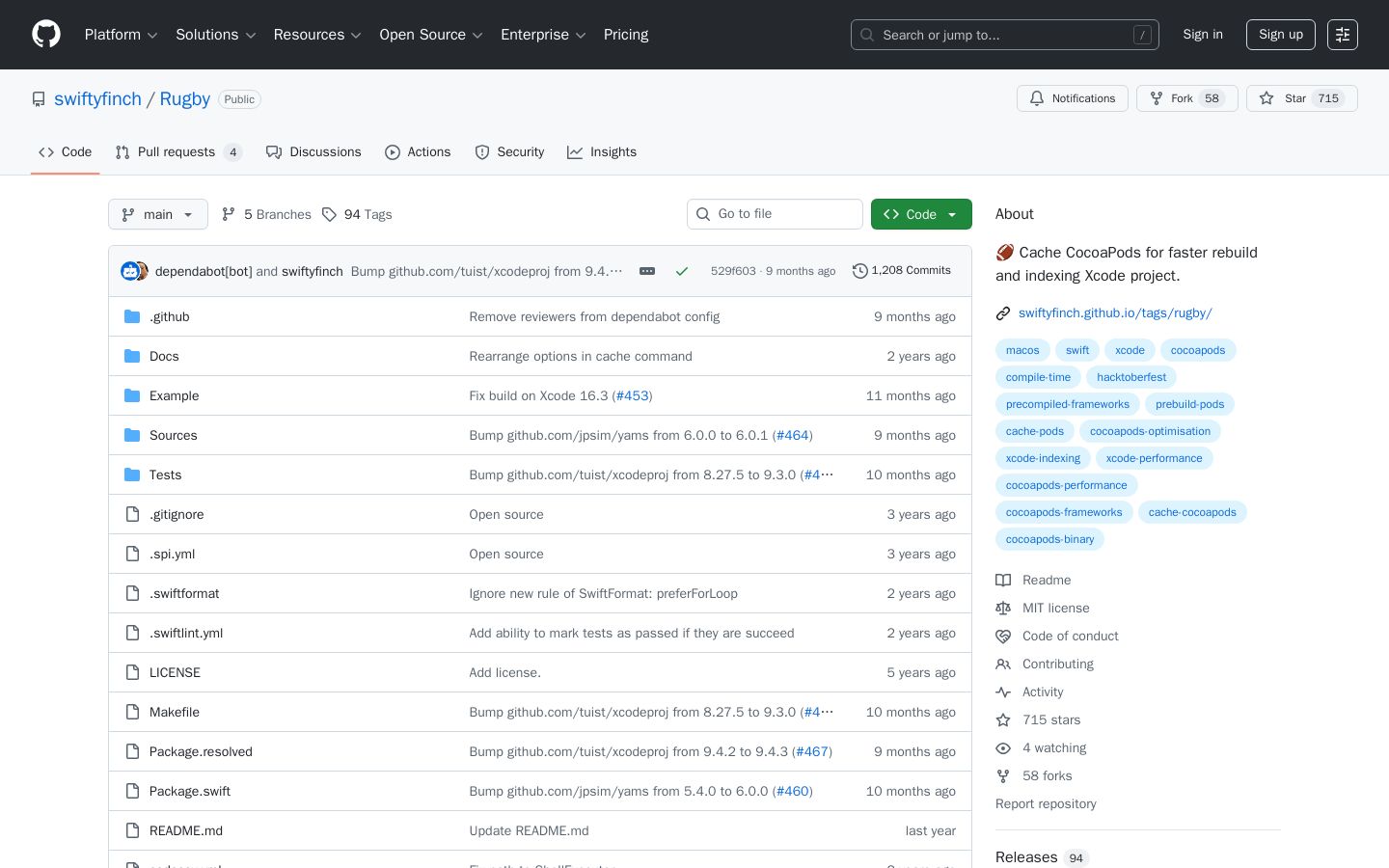Open the main branch selector dropdown
The width and height of the screenshot is (1389, 868).
click(158, 214)
